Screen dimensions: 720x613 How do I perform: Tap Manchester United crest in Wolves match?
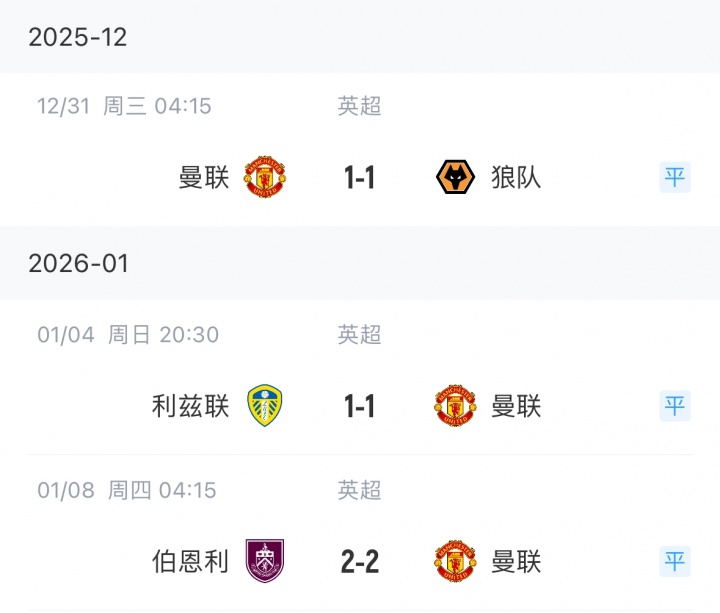tap(265, 177)
